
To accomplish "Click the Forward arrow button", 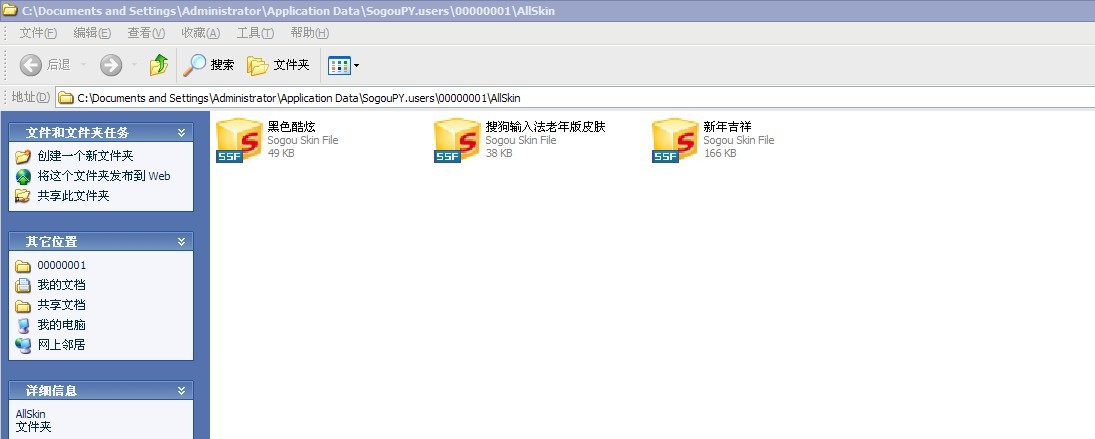I will pos(110,65).
